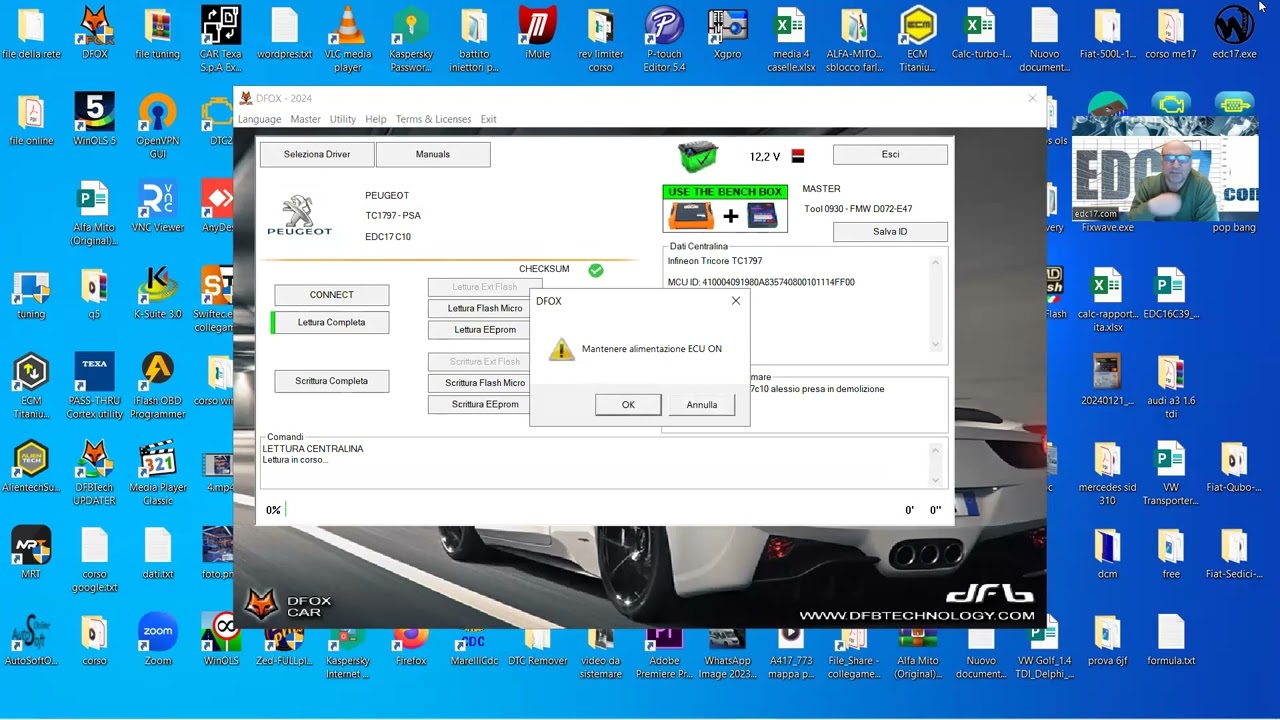Select the 'mercedes sid 310' desktop folder

click(x=1107, y=474)
